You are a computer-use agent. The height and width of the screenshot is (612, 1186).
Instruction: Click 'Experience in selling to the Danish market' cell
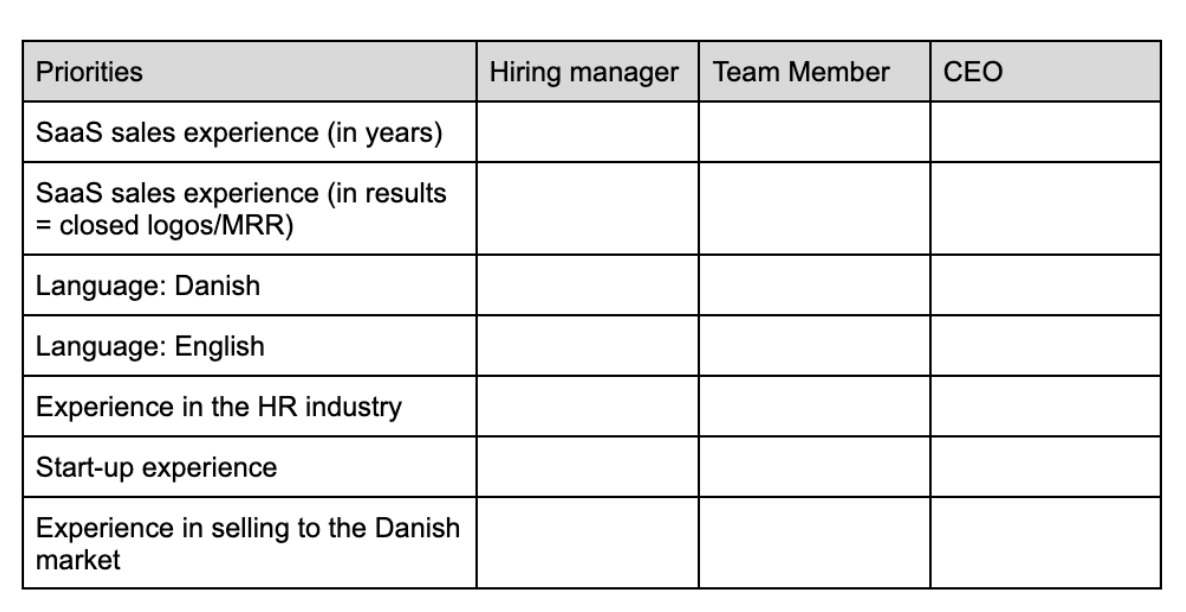[x=247, y=543]
